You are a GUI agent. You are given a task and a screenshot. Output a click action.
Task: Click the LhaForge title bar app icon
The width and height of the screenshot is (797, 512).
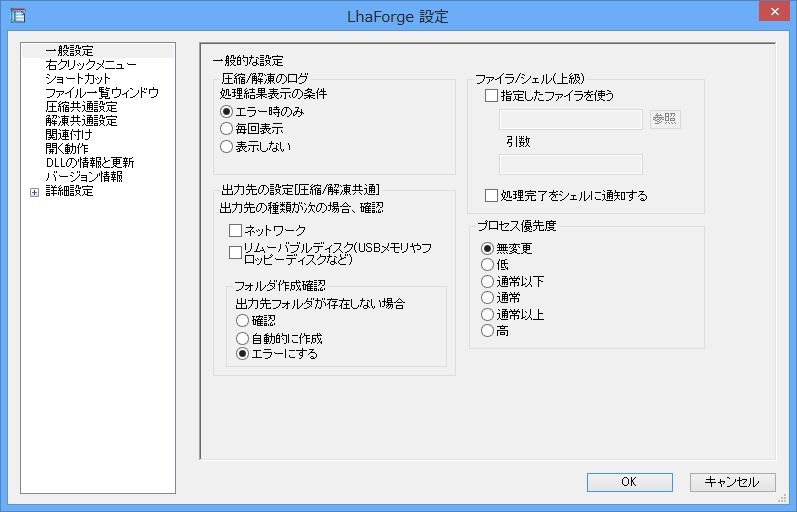pyautogui.click(x=18, y=16)
